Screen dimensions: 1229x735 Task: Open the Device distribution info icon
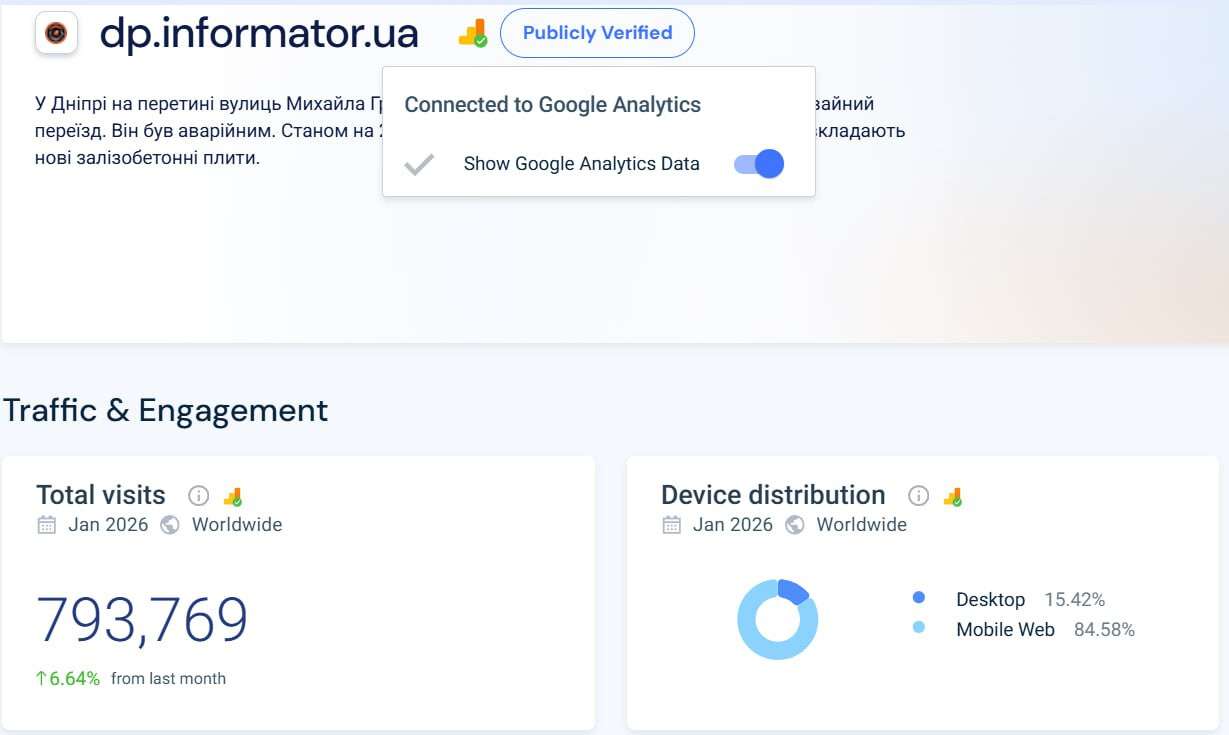918,496
